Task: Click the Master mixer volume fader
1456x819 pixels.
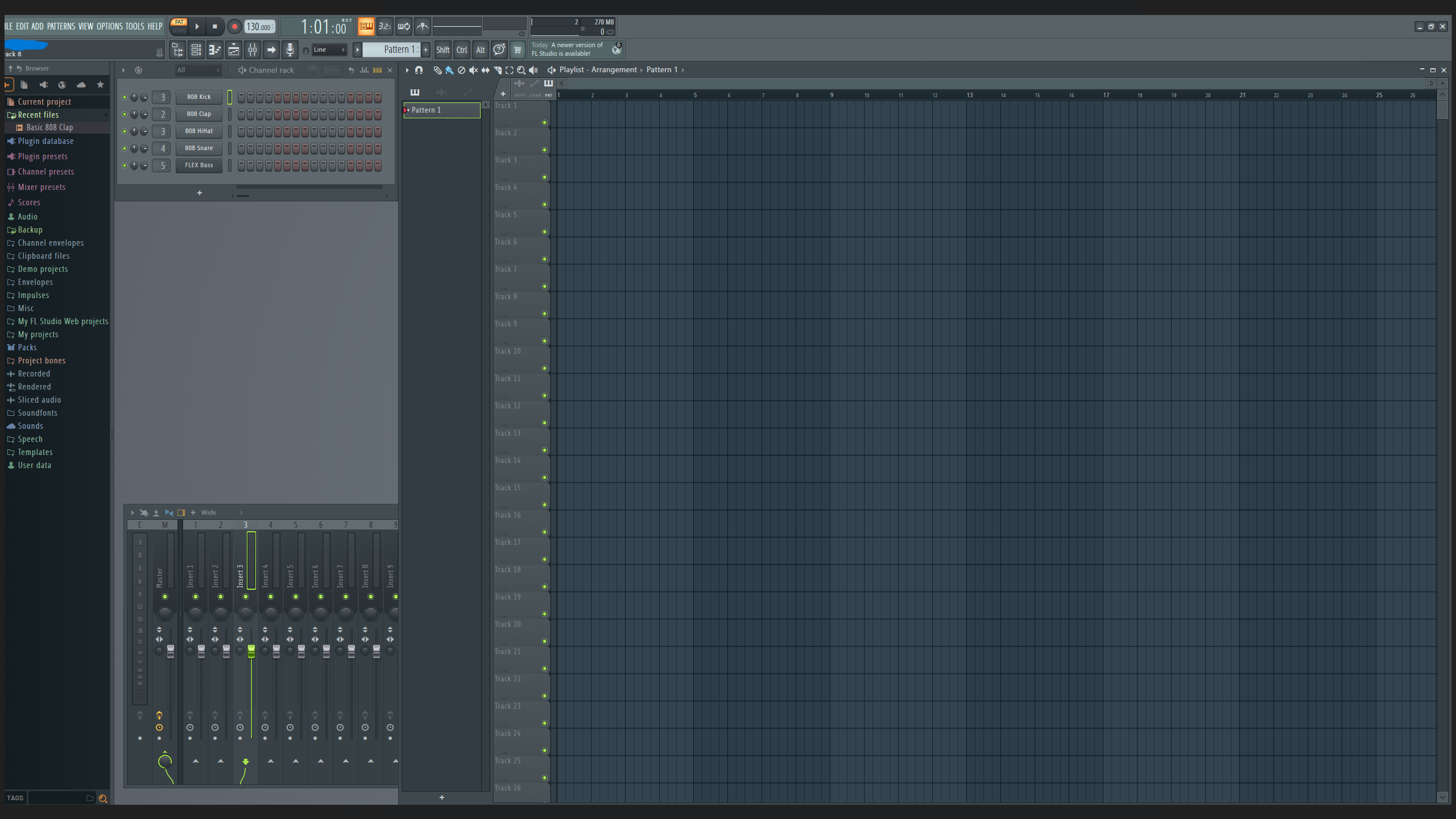Action: point(171,651)
